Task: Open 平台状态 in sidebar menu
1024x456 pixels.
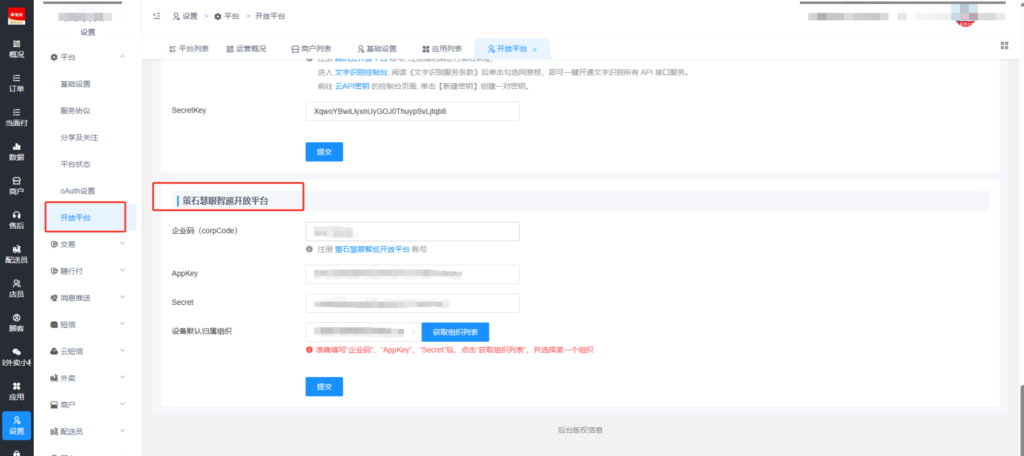Action: point(75,164)
